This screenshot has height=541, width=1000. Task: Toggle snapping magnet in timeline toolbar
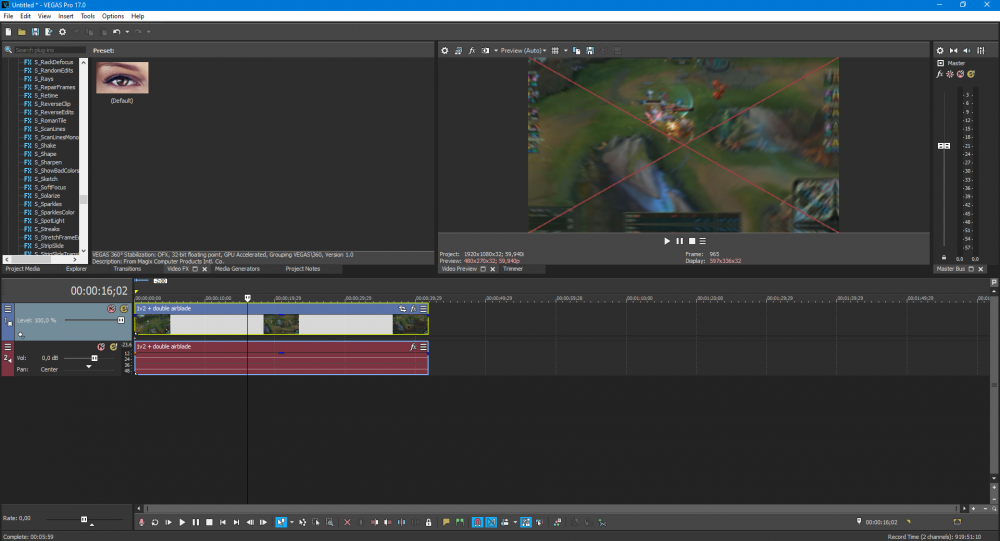pyautogui.click(x=478, y=522)
